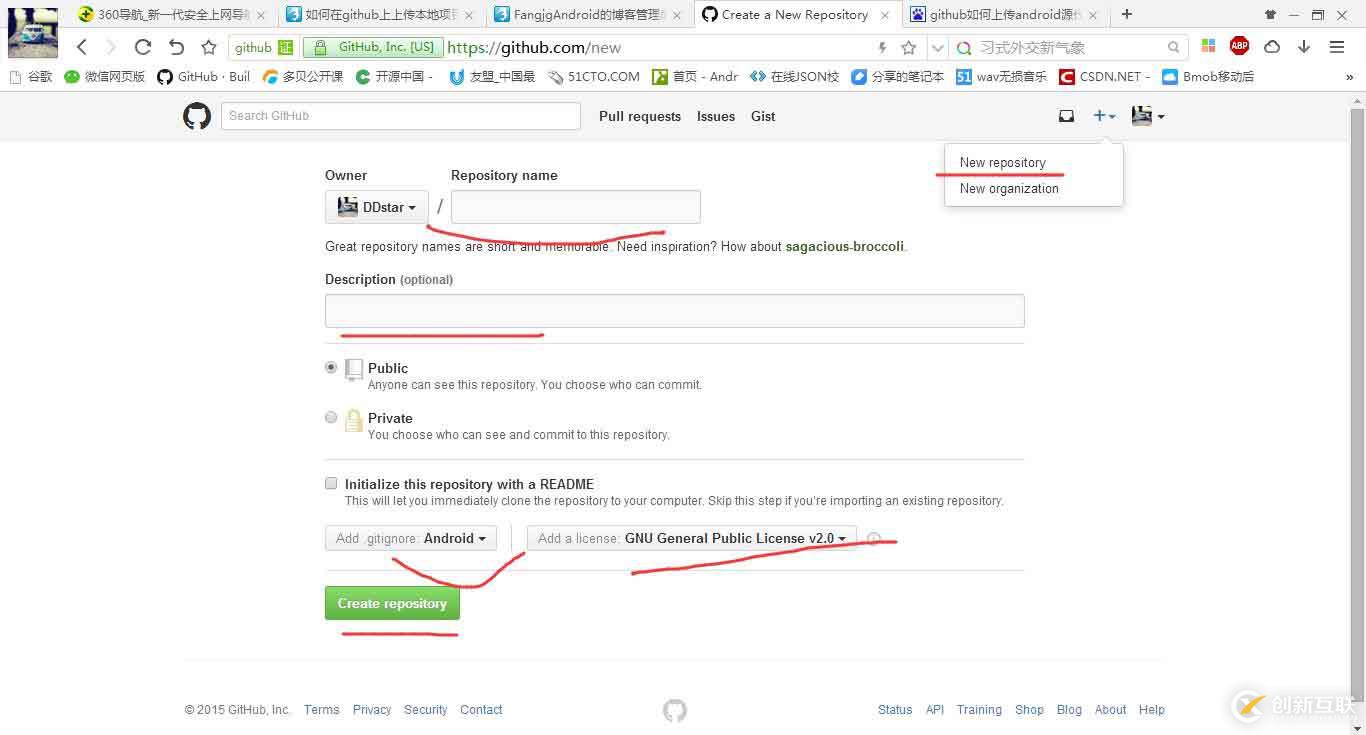Viewport: 1366px width, 735px height.
Task: Open the Status footer link
Action: (895, 710)
